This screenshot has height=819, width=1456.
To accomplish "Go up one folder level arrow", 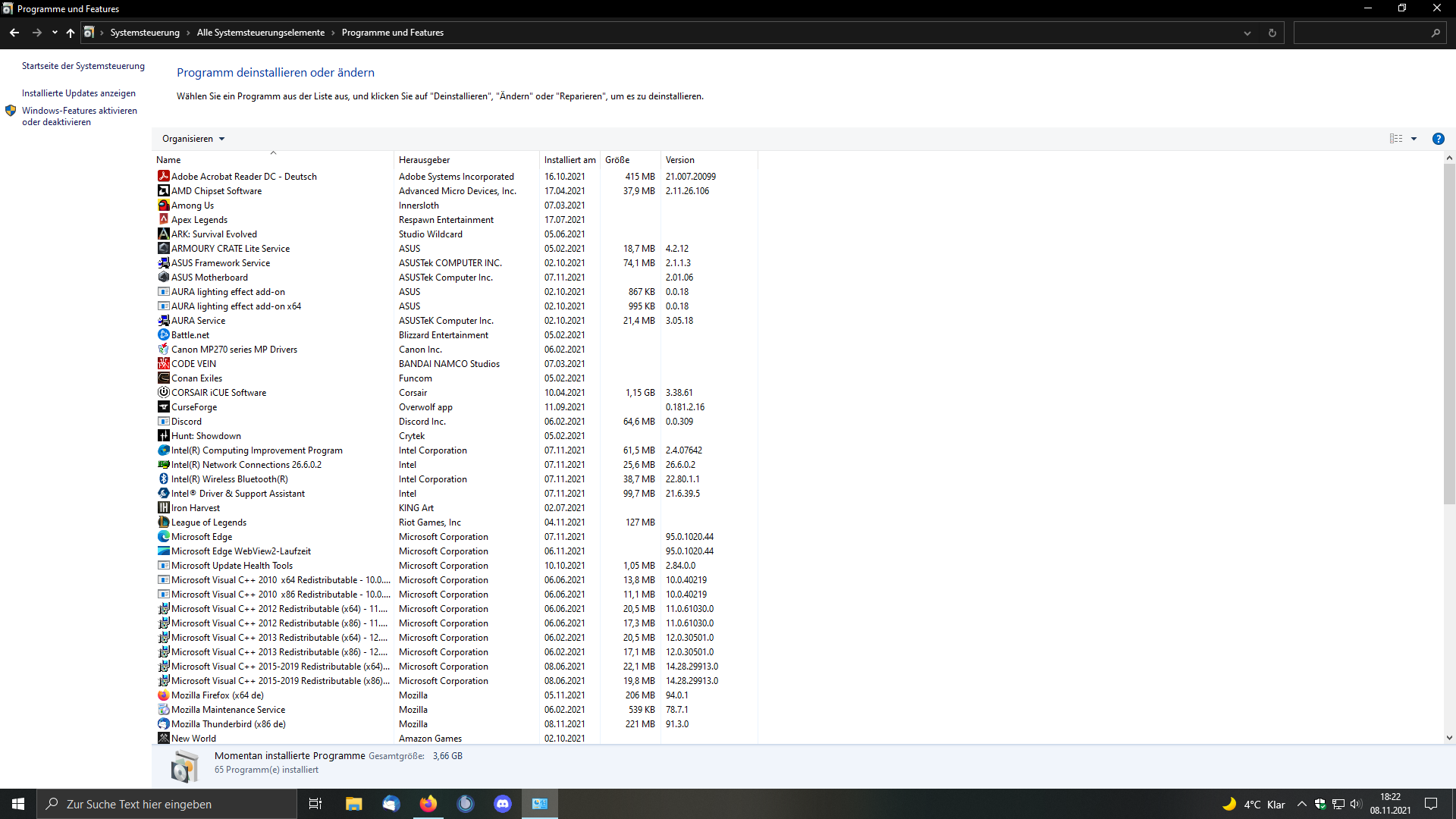I will 71,33.
